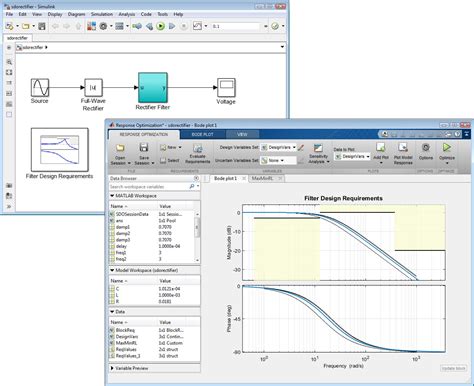This screenshot has height=386, width=474.
Task: Open the Simulation menu in Simulink
Action: (102, 14)
